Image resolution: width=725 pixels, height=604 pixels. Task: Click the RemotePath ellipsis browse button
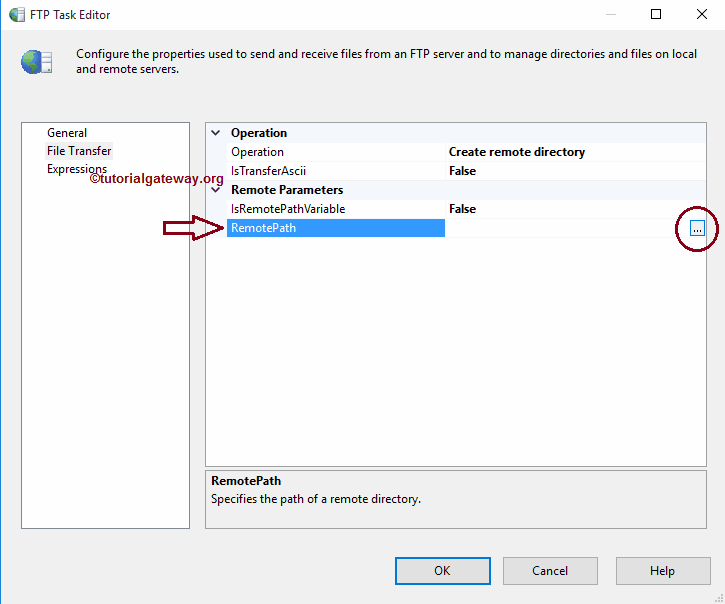697,228
